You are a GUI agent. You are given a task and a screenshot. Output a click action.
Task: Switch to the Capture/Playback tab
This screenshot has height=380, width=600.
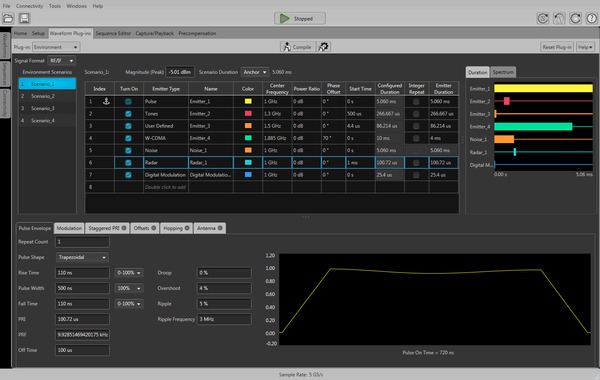155,33
